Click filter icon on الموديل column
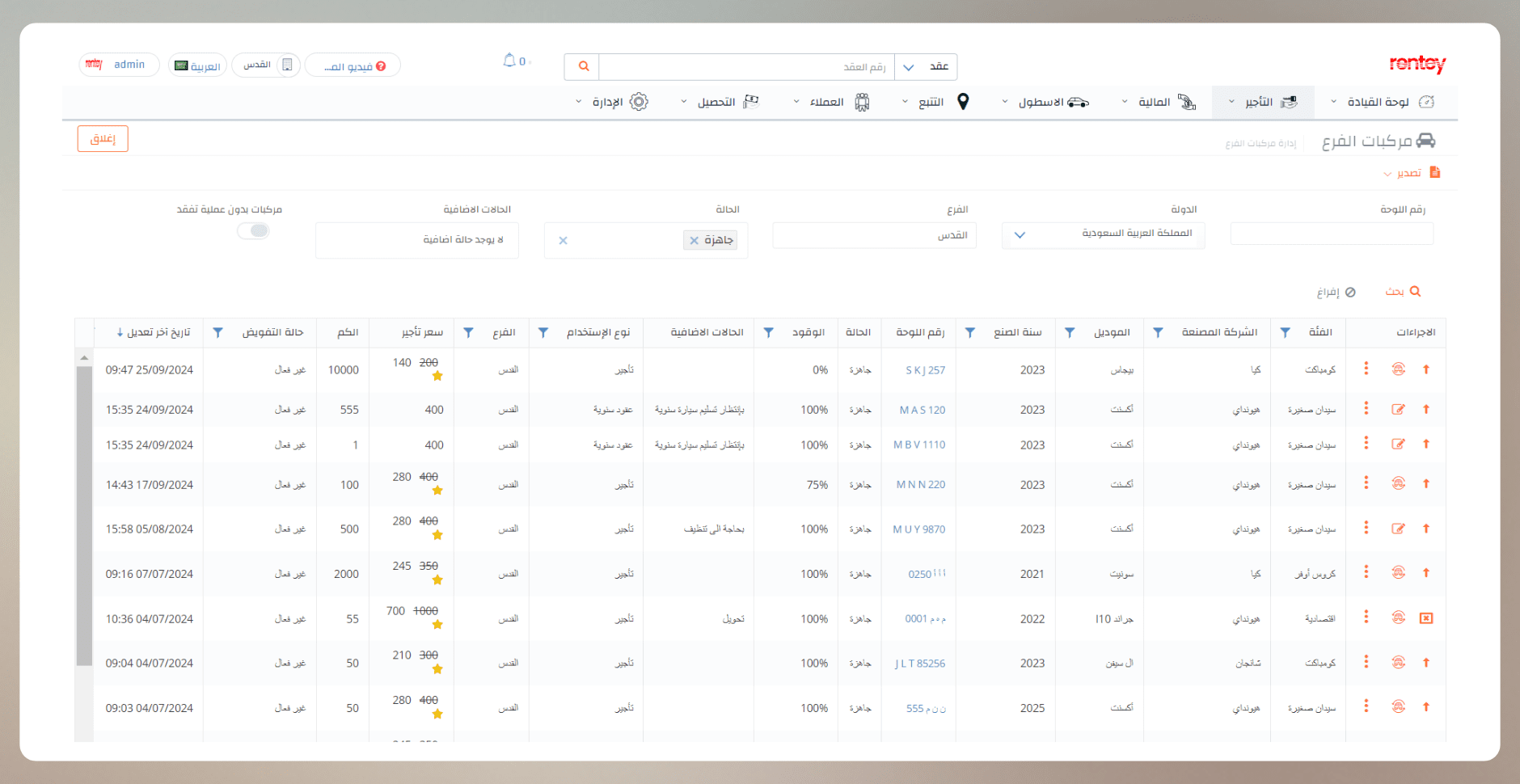 (x=1070, y=333)
